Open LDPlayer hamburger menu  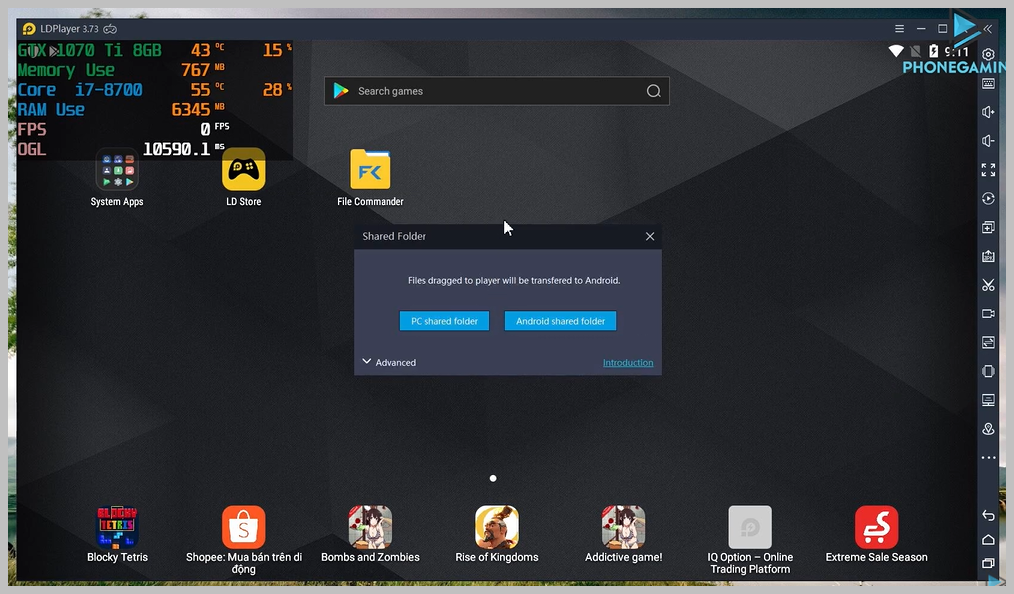pos(900,28)
